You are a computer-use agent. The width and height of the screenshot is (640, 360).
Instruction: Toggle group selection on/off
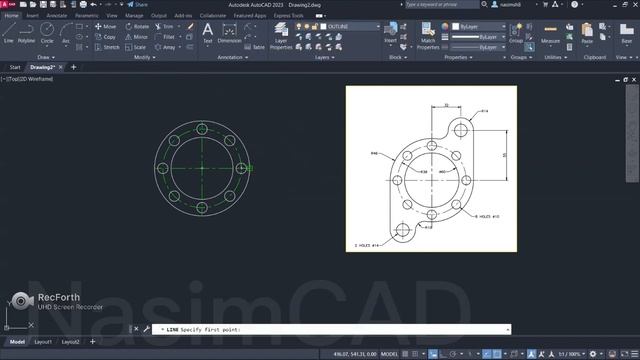coord(529,47)
